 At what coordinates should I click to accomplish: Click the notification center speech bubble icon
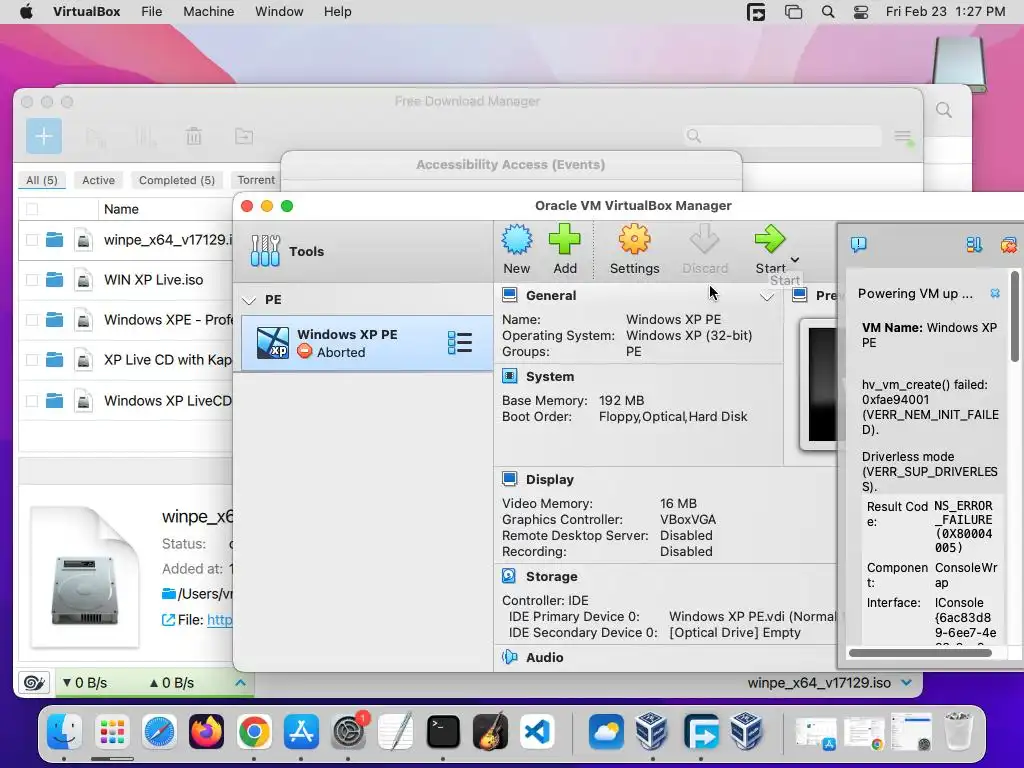tap(858, 244)
